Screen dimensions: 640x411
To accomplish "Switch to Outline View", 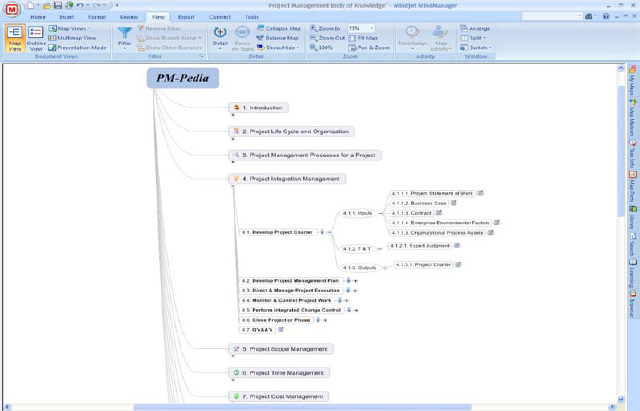I will [36, 38].
